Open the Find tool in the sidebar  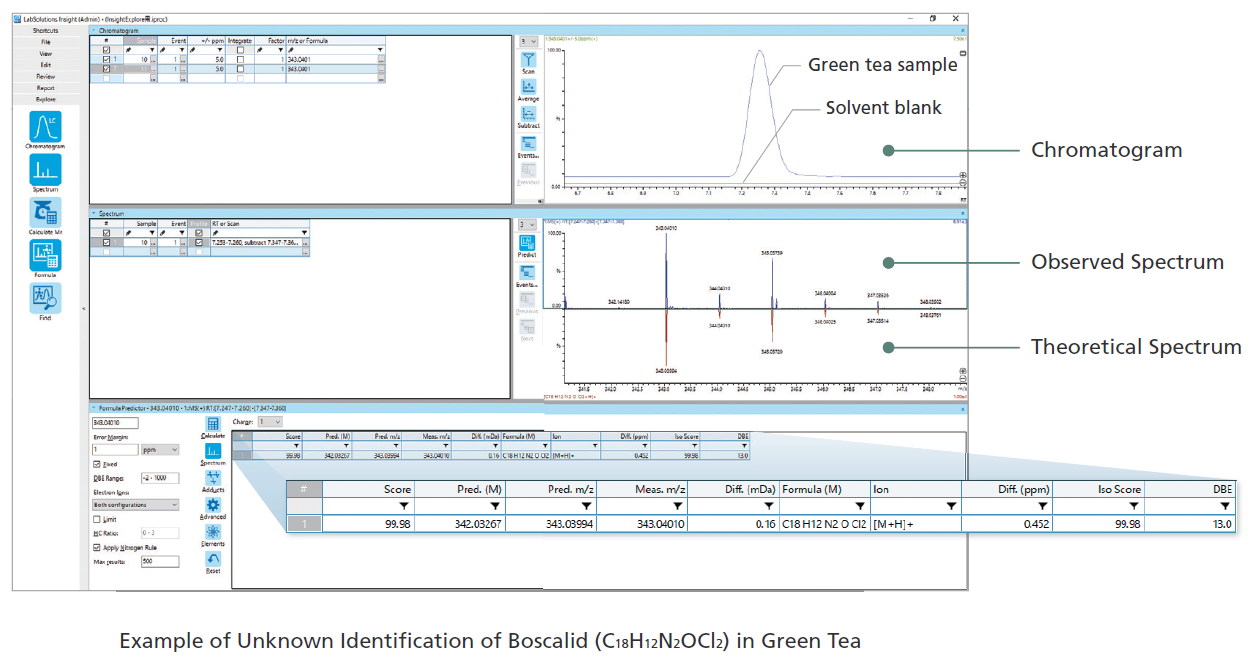(45, 297)
